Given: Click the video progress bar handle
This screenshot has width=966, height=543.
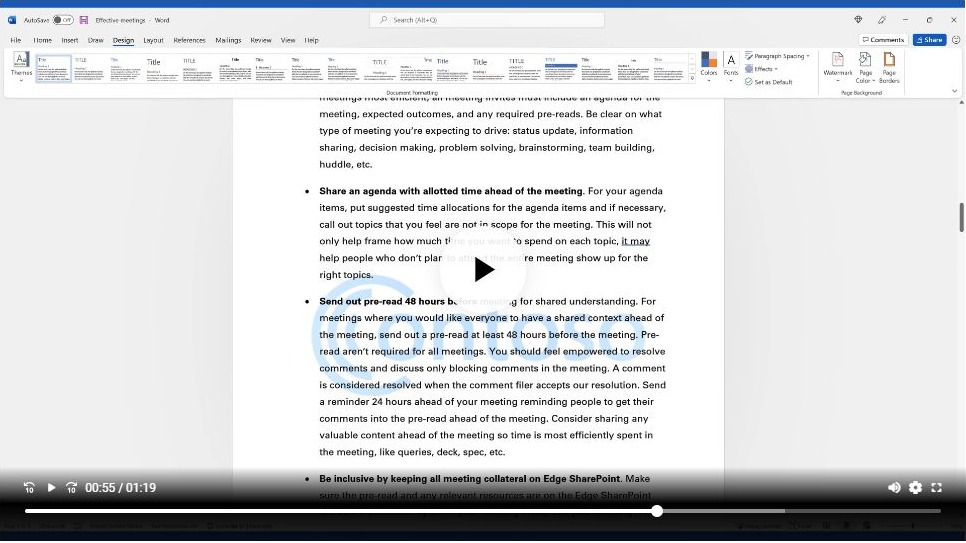Looking at the screenshot, I should coord(657,511).
